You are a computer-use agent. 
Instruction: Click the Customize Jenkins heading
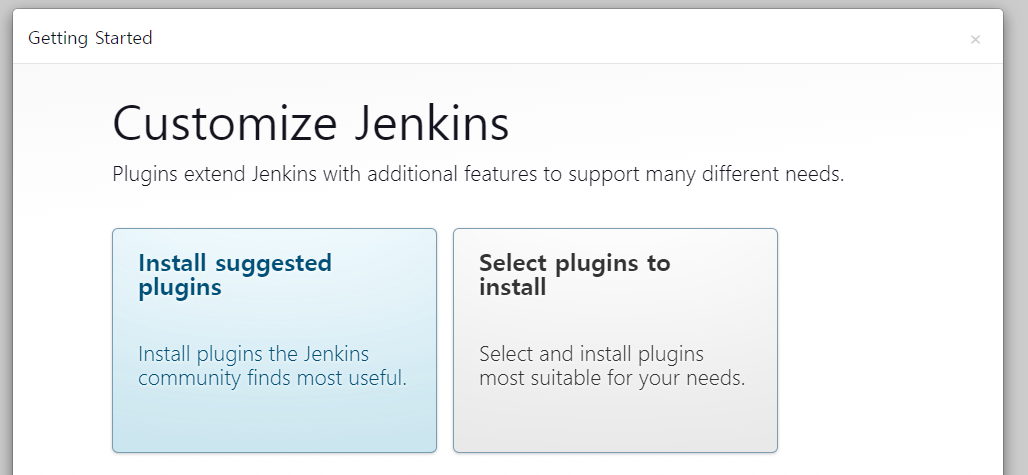[x=311, y=123]
